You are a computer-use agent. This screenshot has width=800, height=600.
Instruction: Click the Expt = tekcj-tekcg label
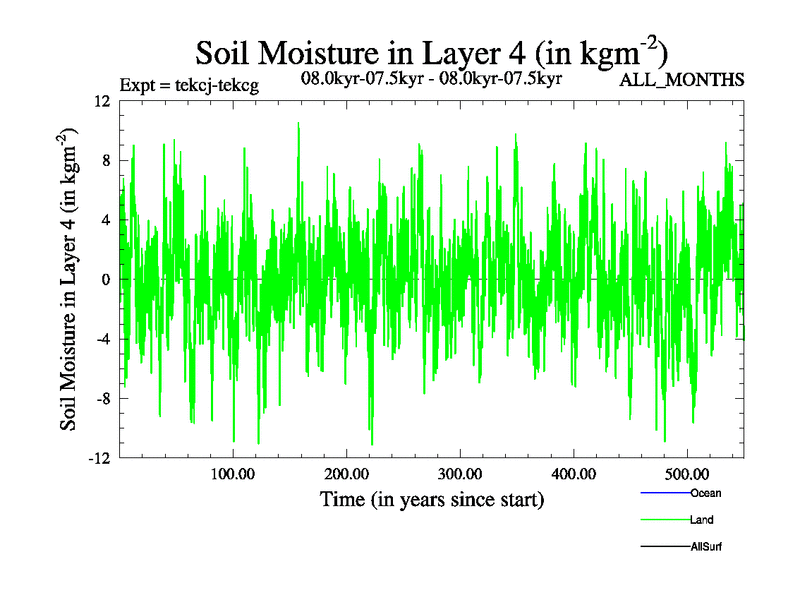[x=189, y=85]
